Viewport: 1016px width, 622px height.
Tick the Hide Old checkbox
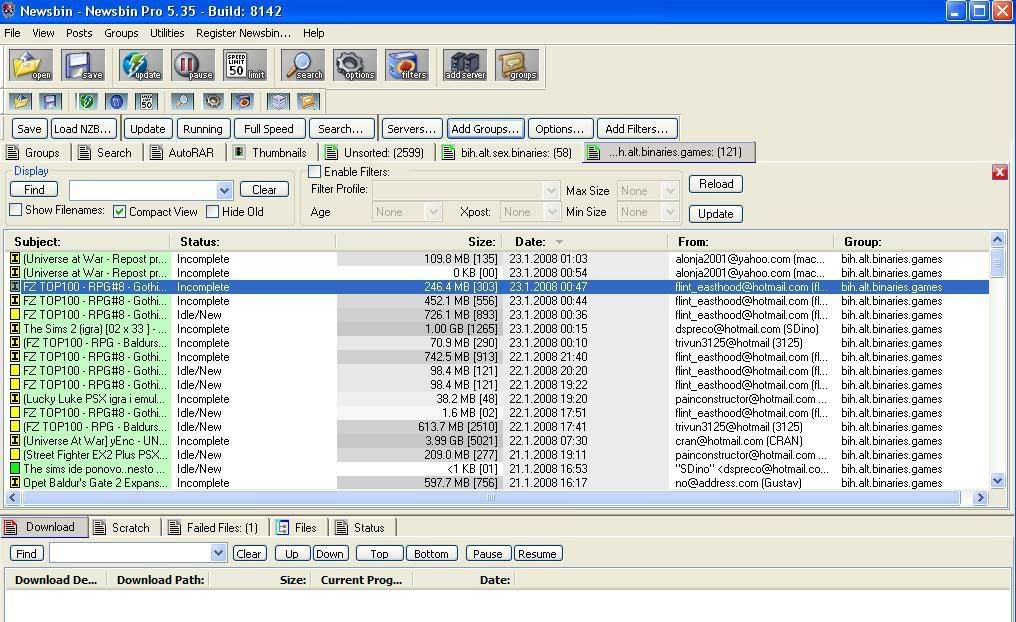213,212
